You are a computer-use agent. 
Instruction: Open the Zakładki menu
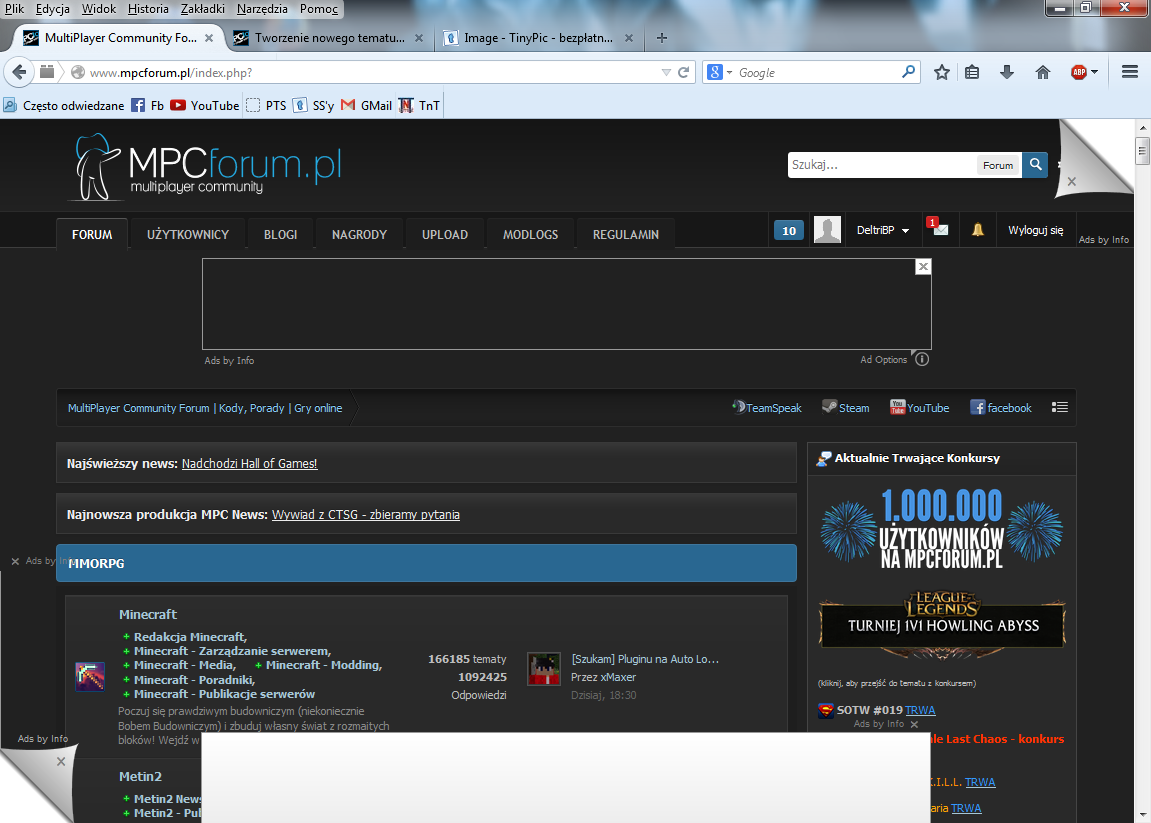click(203, 9)
